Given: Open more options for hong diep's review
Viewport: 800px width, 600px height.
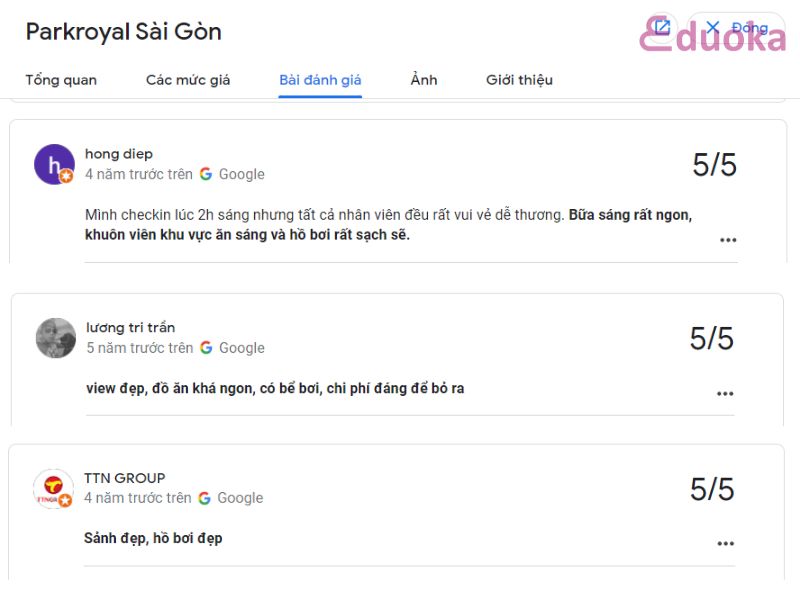Looking at the screenshot, I should 728,240.
